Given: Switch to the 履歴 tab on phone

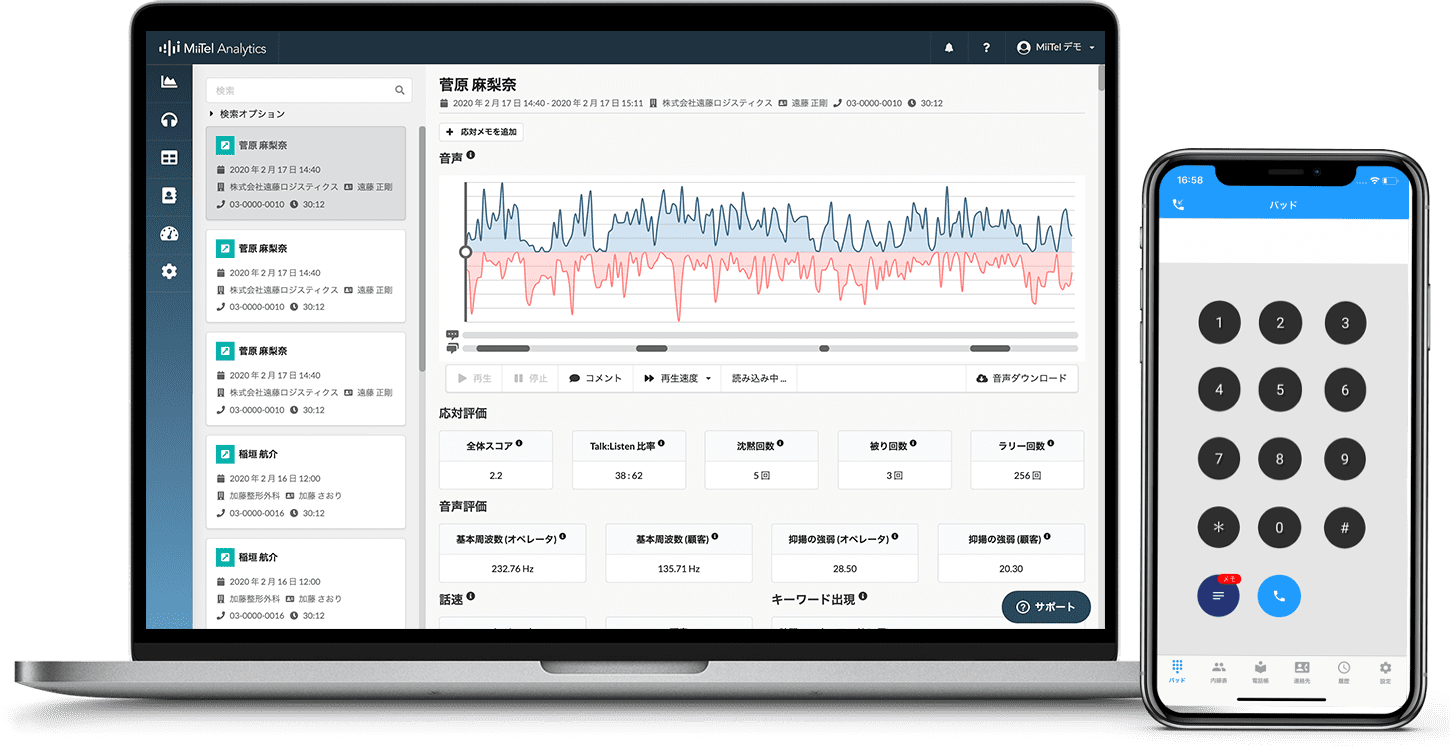Looking at the screenshot, I should click(x=1343, y=671).
